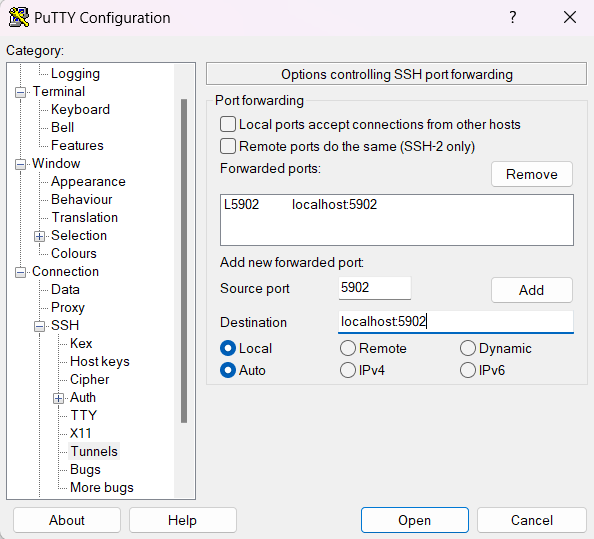
Task: Select the Local radio button
Action: tap(228, 348)
